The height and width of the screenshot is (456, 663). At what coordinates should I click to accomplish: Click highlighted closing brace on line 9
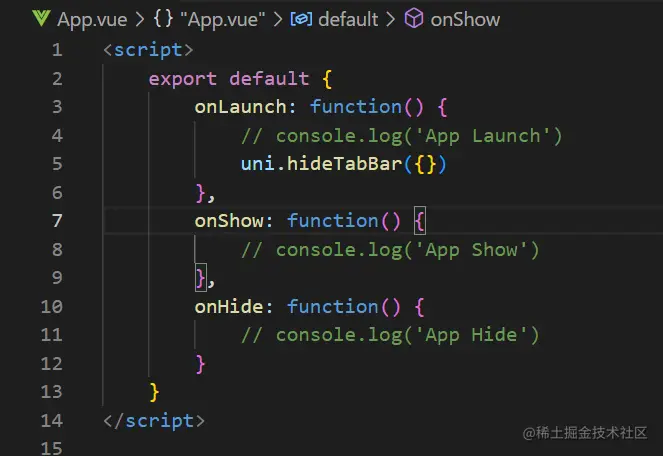(x=201, y=278)
